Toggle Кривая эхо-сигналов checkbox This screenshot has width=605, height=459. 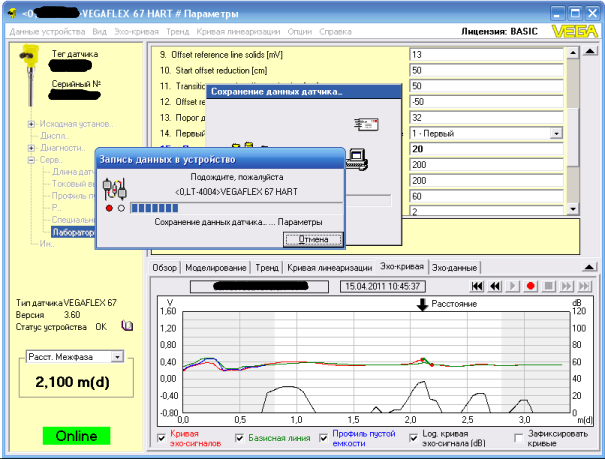[x=162, y=438]
